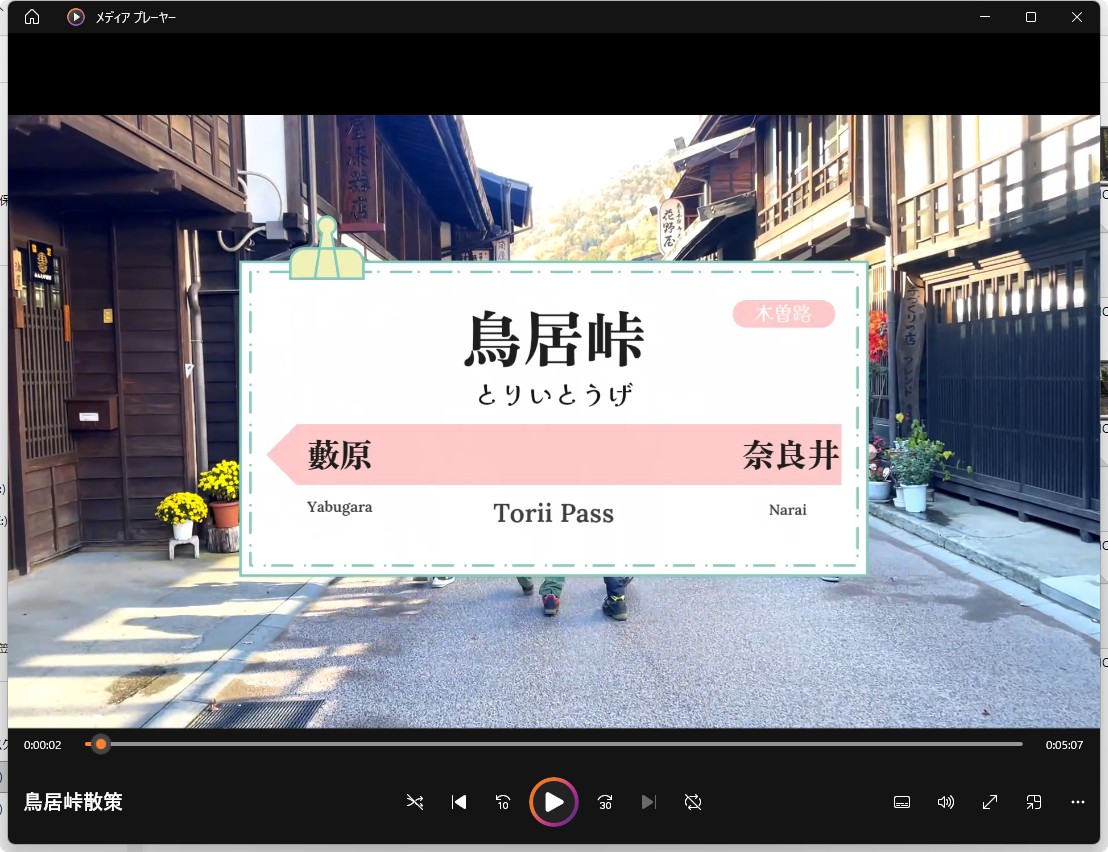Jump to the previous item
Viewport: 1108px width, 852px height.
[458, 802]
